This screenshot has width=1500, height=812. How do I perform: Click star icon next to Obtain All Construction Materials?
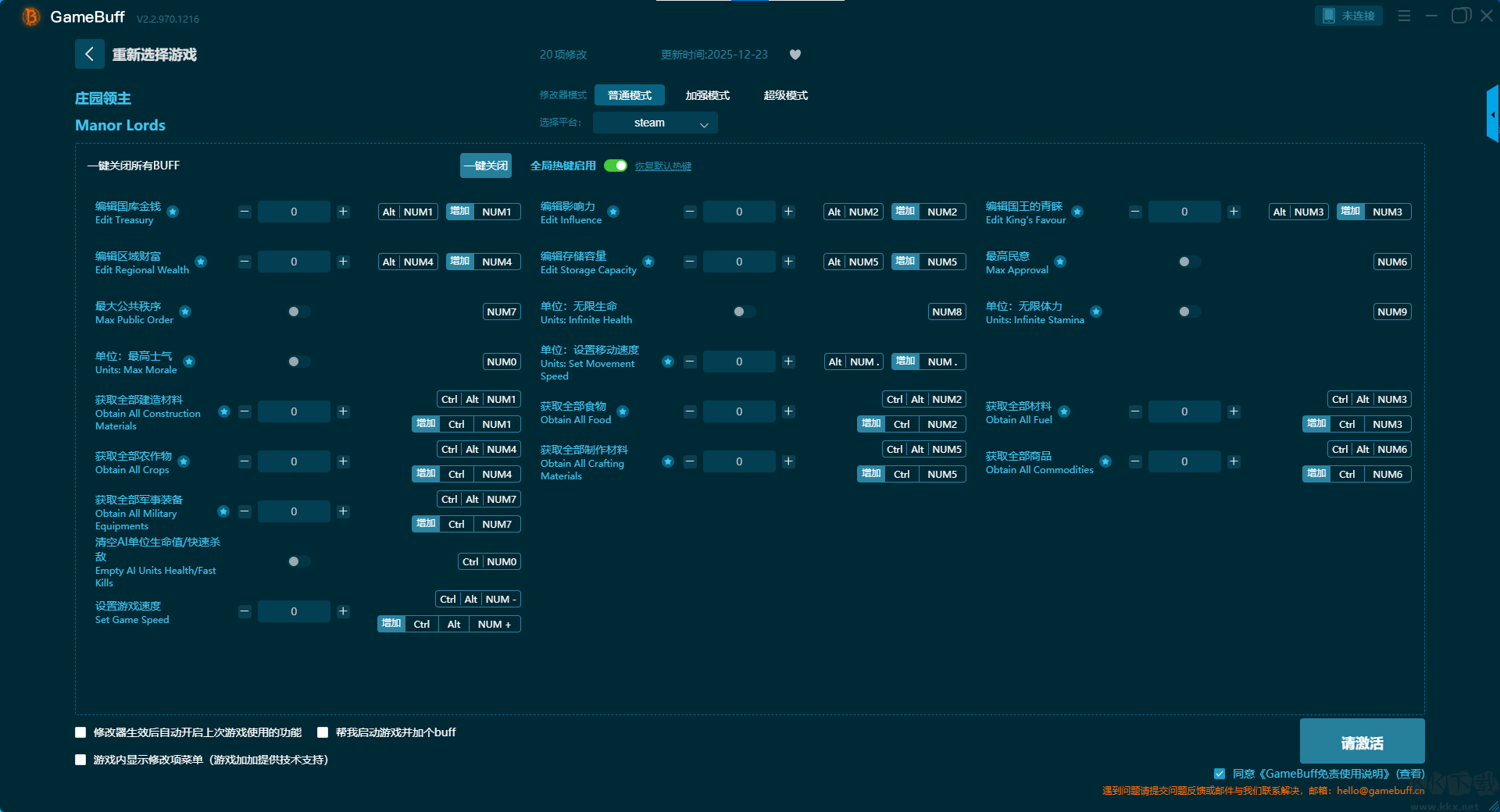coord(224,411)
